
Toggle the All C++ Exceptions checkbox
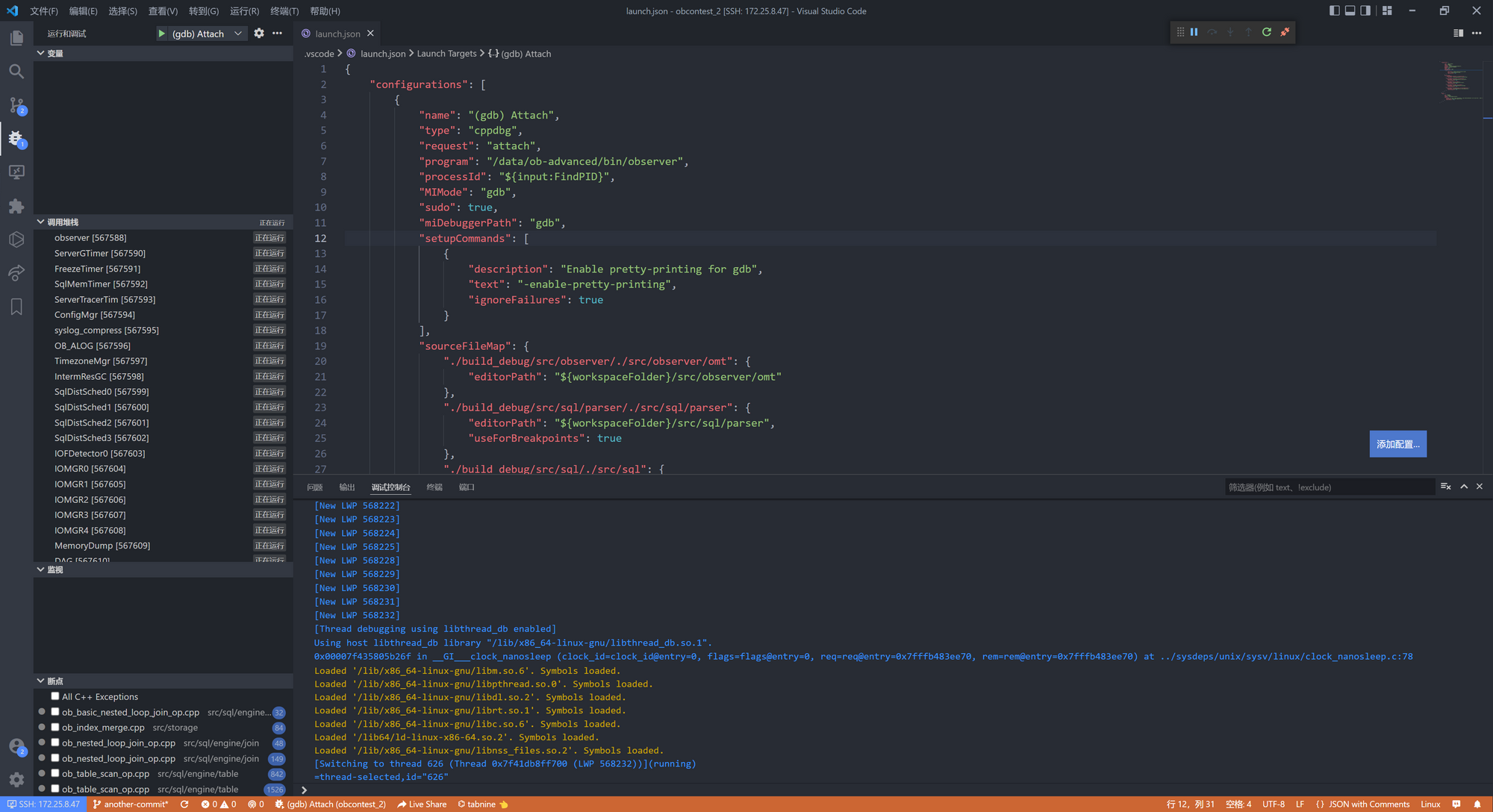click(x=54, y=696)
